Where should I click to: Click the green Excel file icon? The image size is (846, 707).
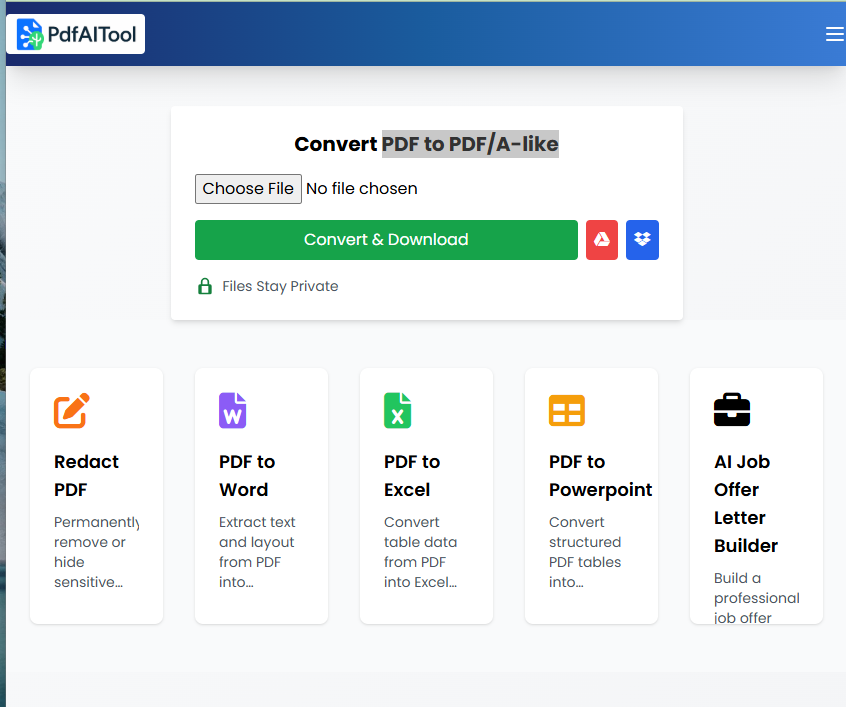pyautogui.click(x=397, y=410)
